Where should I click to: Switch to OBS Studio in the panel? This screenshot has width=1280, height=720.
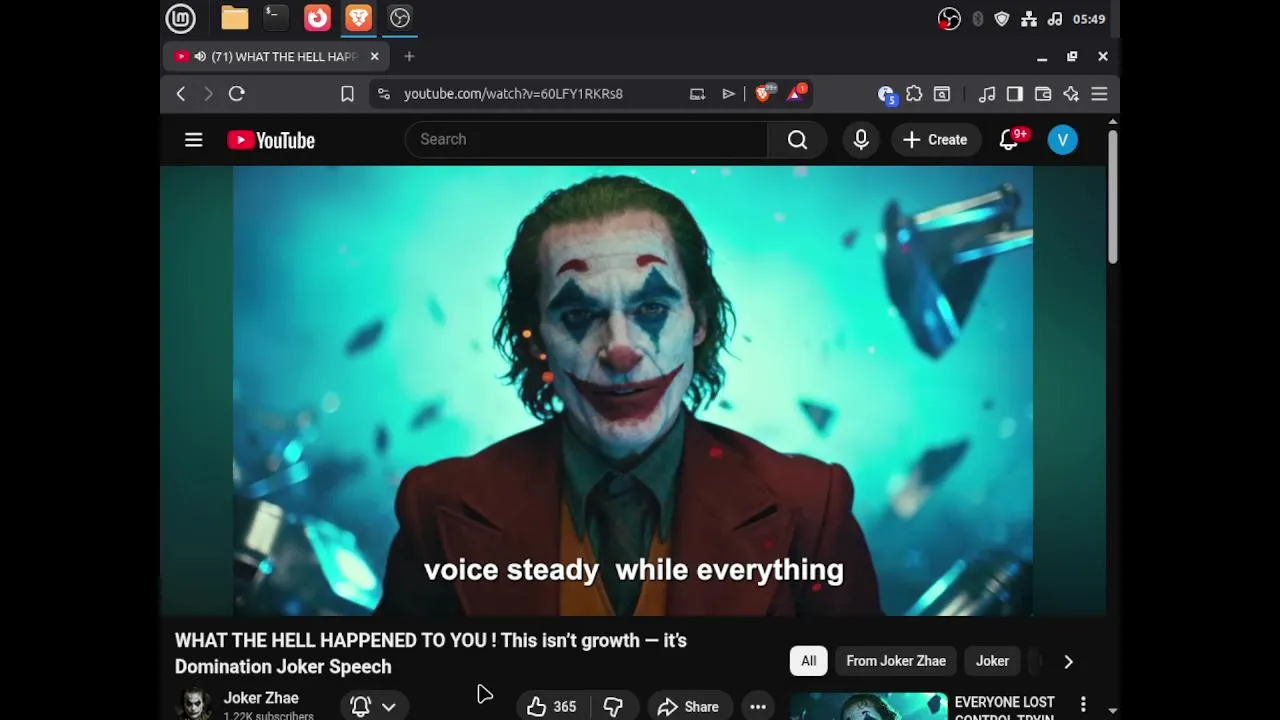(x=399, y=18)
